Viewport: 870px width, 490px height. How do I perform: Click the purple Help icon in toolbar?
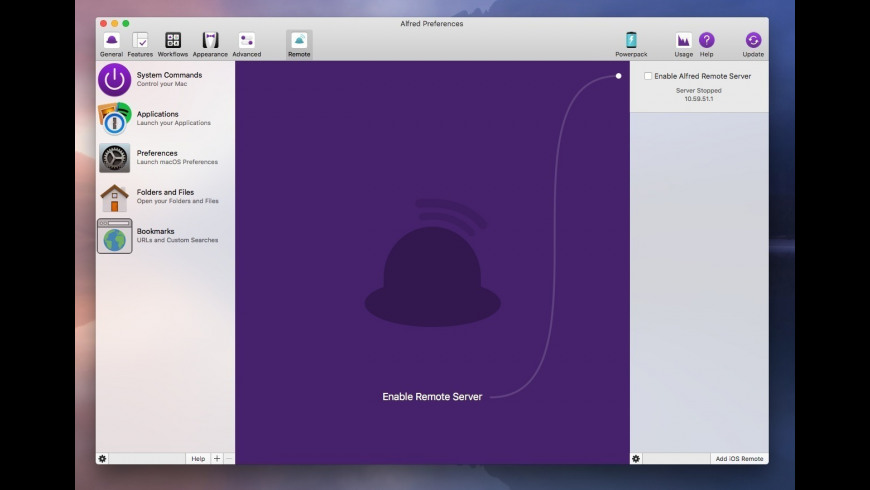(707, 44)
